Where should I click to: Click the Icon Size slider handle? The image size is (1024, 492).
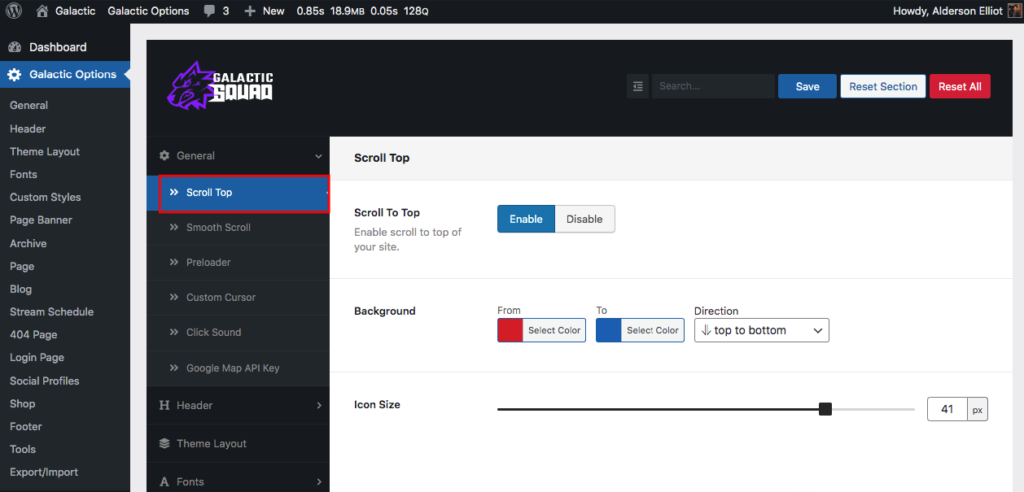pyautogui.click(x=825, y=409)
